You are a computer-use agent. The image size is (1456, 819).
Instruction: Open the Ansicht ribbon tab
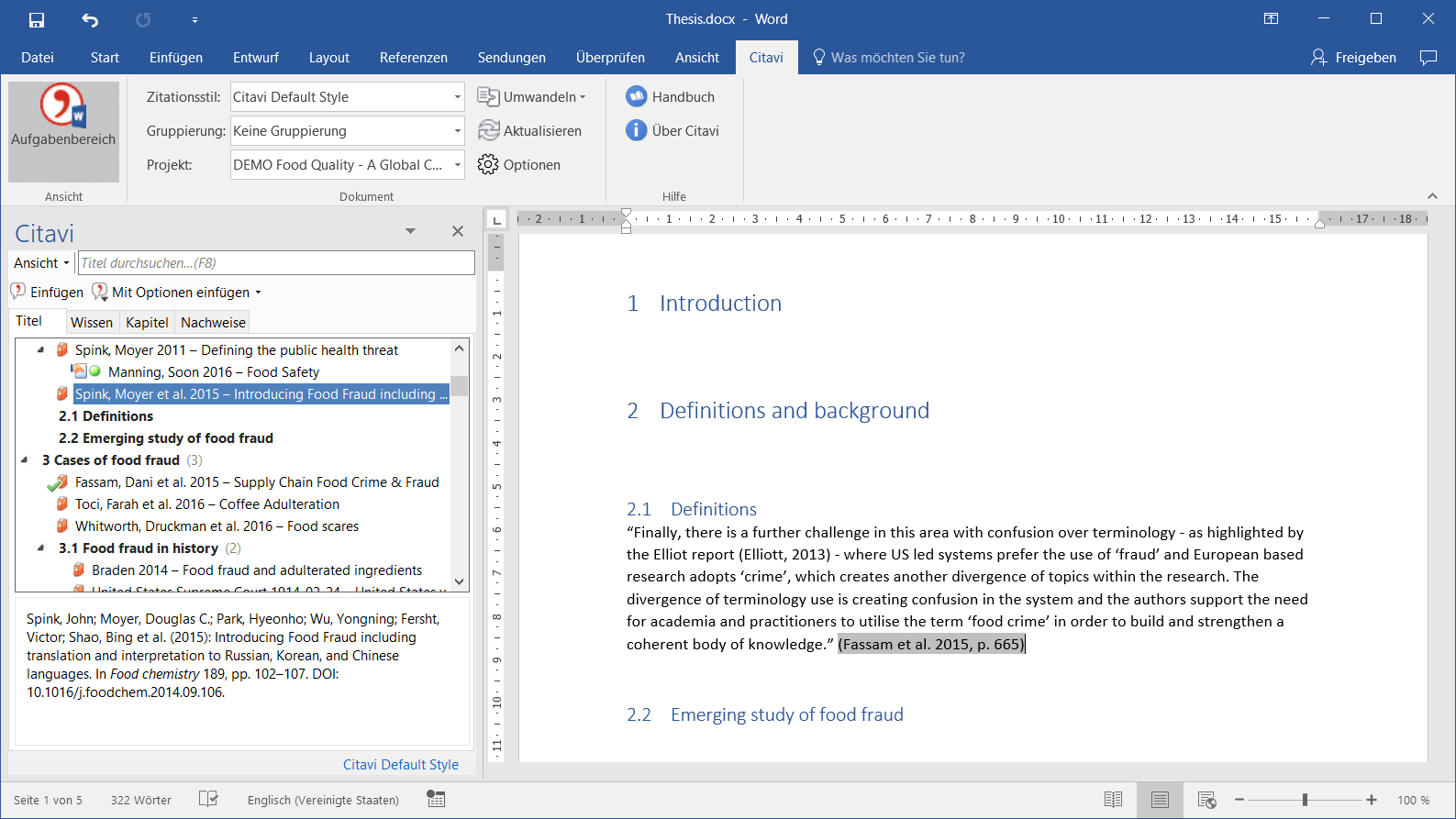[697, 58]
